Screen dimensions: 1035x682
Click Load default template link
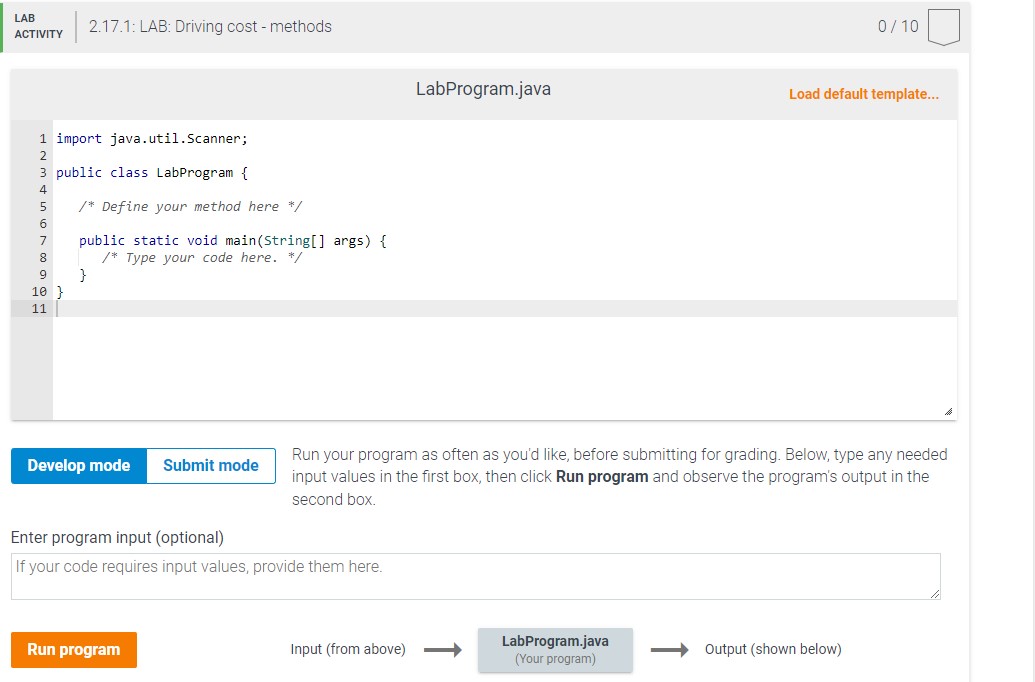point(863,94)
